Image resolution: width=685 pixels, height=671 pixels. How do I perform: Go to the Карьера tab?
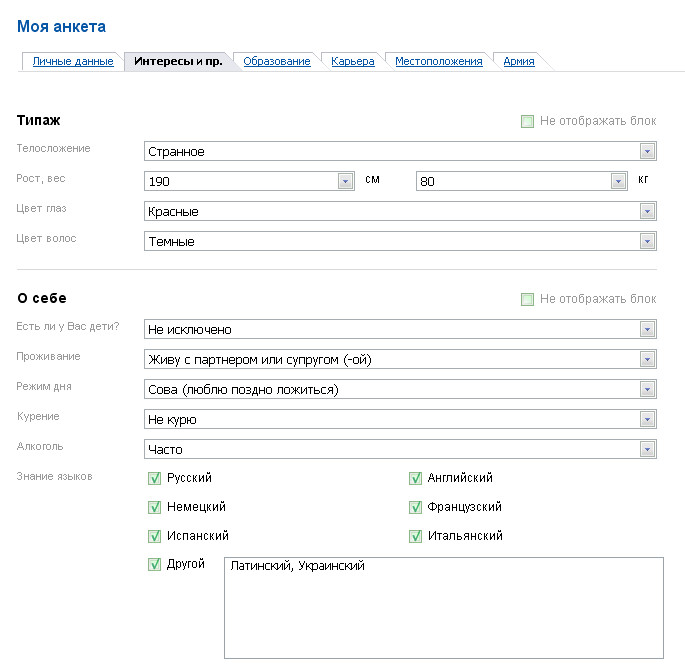[353, 61]
